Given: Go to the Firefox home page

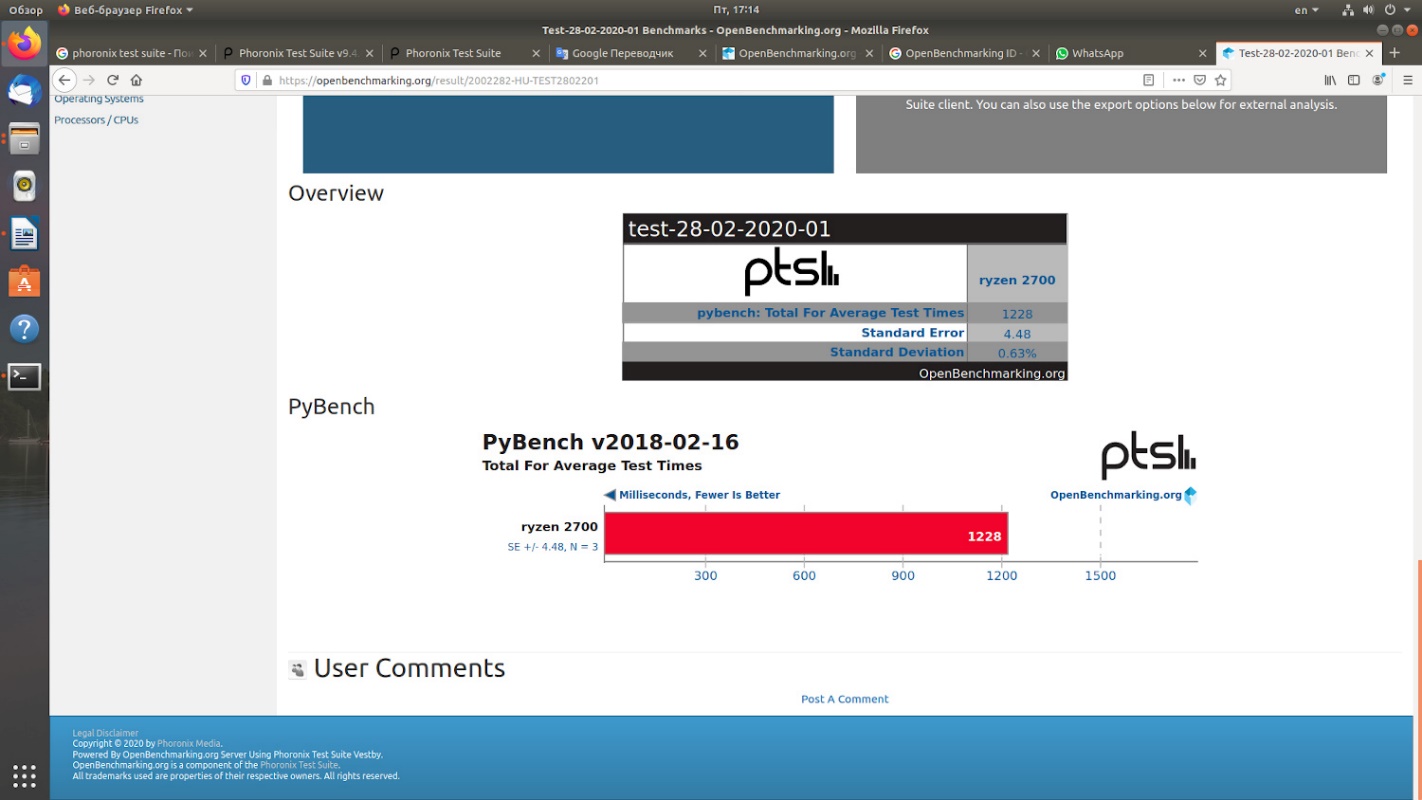Looking at the screenshot, I should 137,80.
